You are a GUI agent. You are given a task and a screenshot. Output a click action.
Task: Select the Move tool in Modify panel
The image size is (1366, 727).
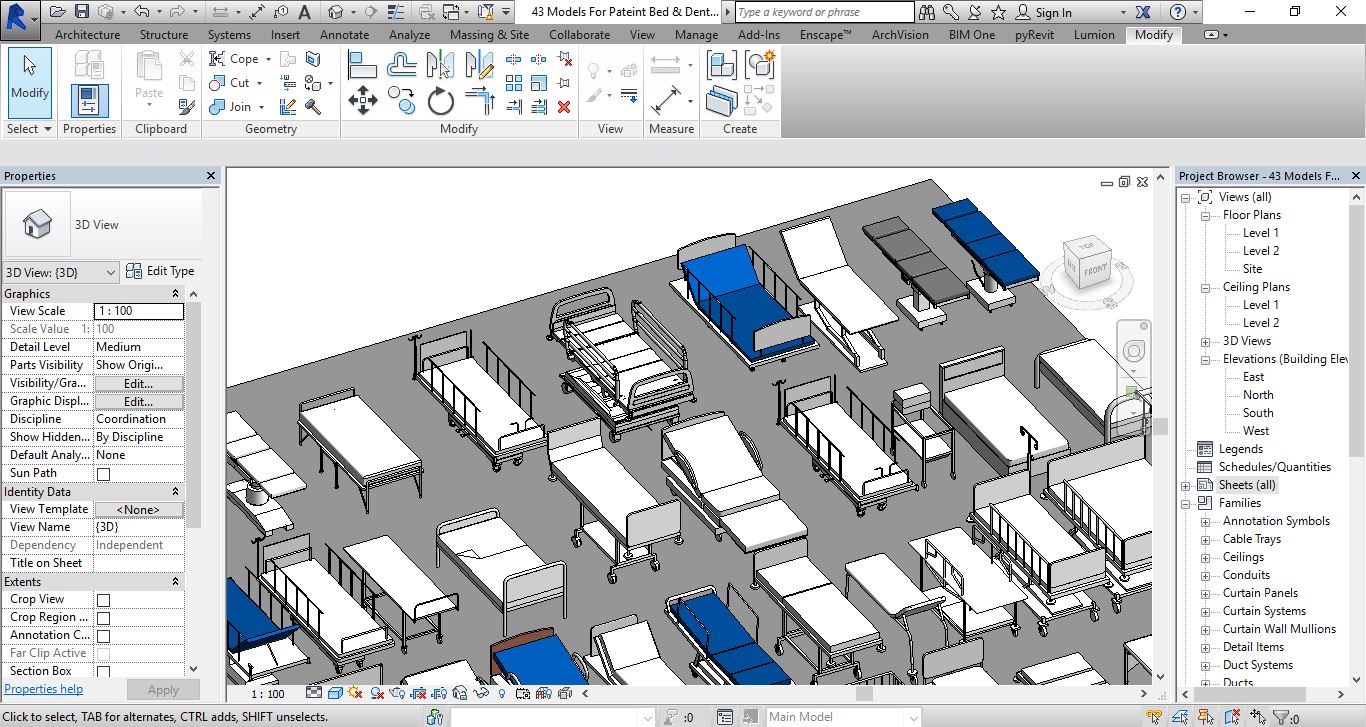point(362,101)
